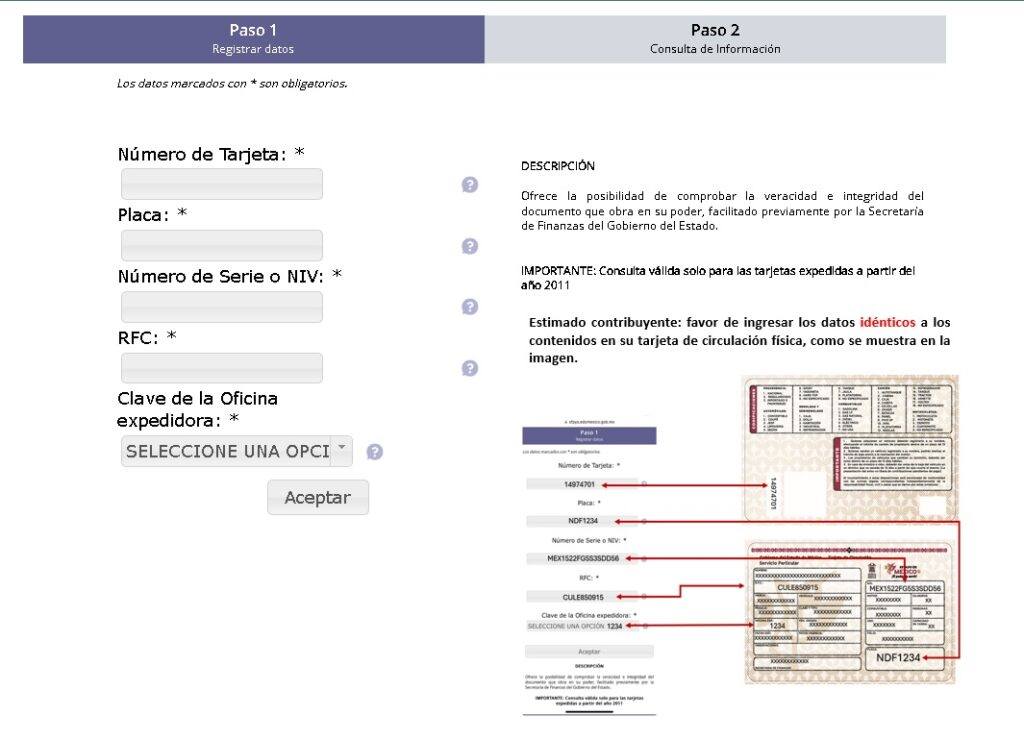Switch to the Paso 1 Registrar datos tab
1024x740 pixels.
click(x=253, y=39)
